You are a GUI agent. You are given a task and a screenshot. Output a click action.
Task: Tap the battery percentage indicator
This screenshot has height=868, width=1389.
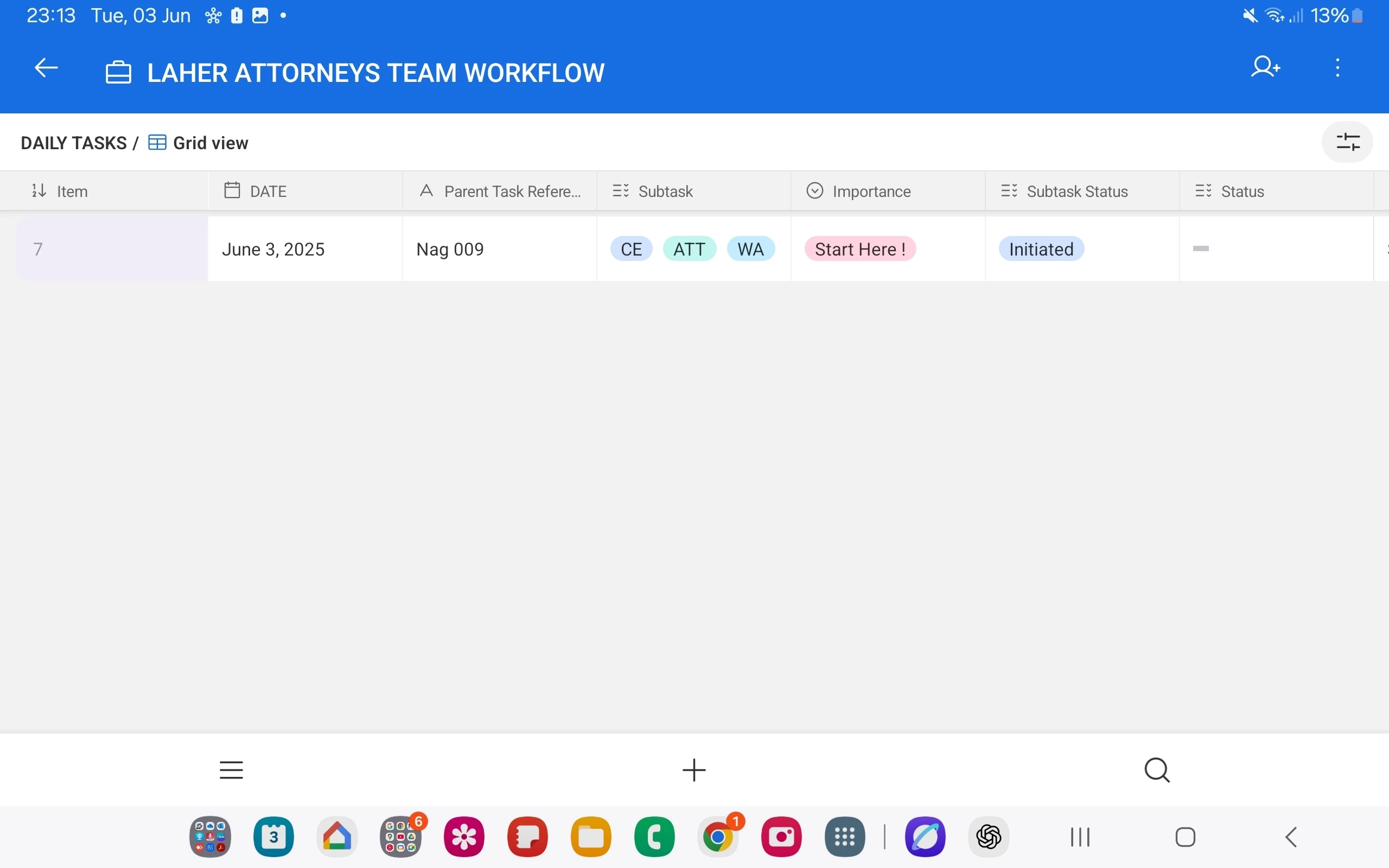pyautogui.click(x=1329, y=16)
